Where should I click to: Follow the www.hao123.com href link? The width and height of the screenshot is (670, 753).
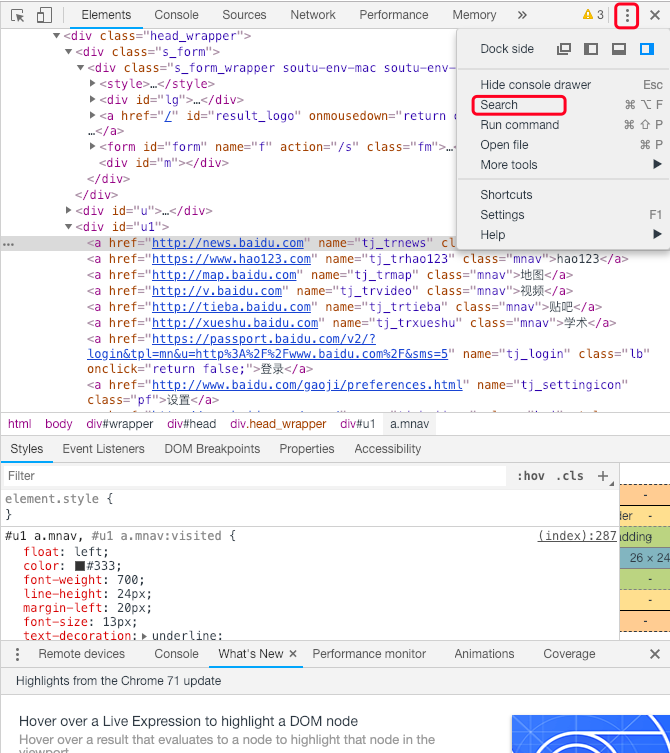[231, 259]
